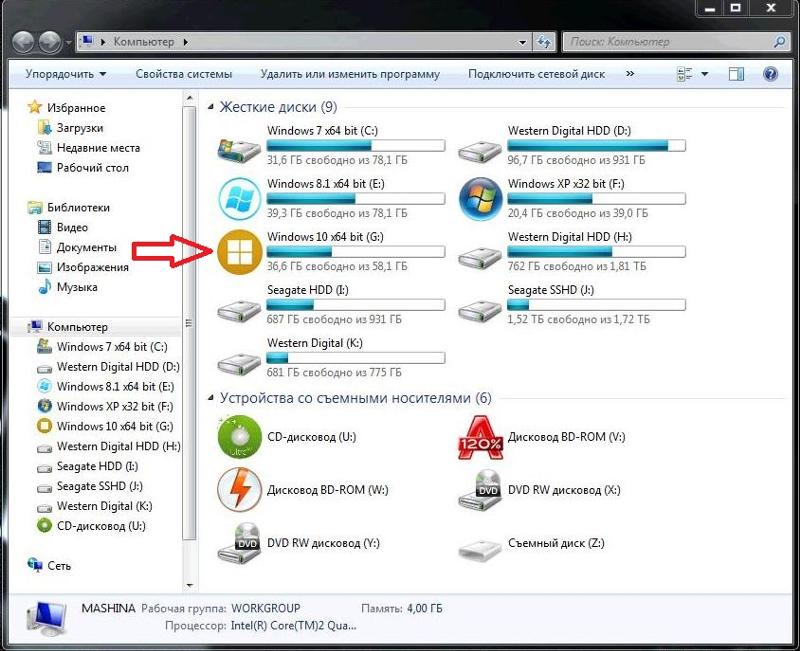800x651 pixels.
Task: Open the BD-ROM (W:) drive with lightning icon
Action: coord(239,490)
